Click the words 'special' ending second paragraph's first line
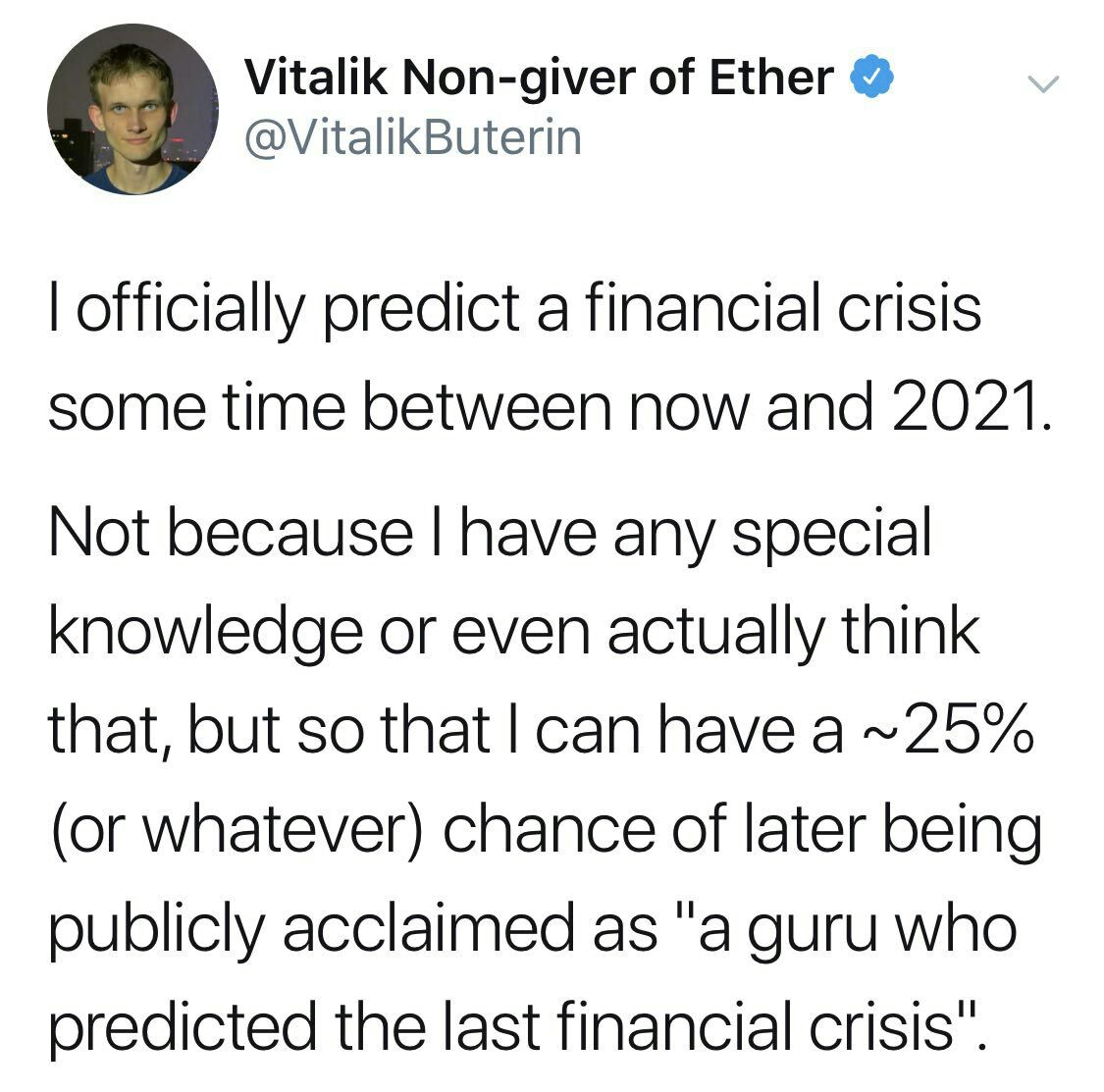Screen dimensions: 1104x1092 click(832, 535)
